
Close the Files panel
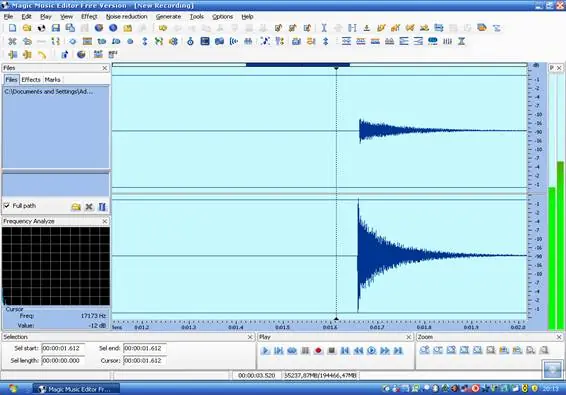(105, 68)
